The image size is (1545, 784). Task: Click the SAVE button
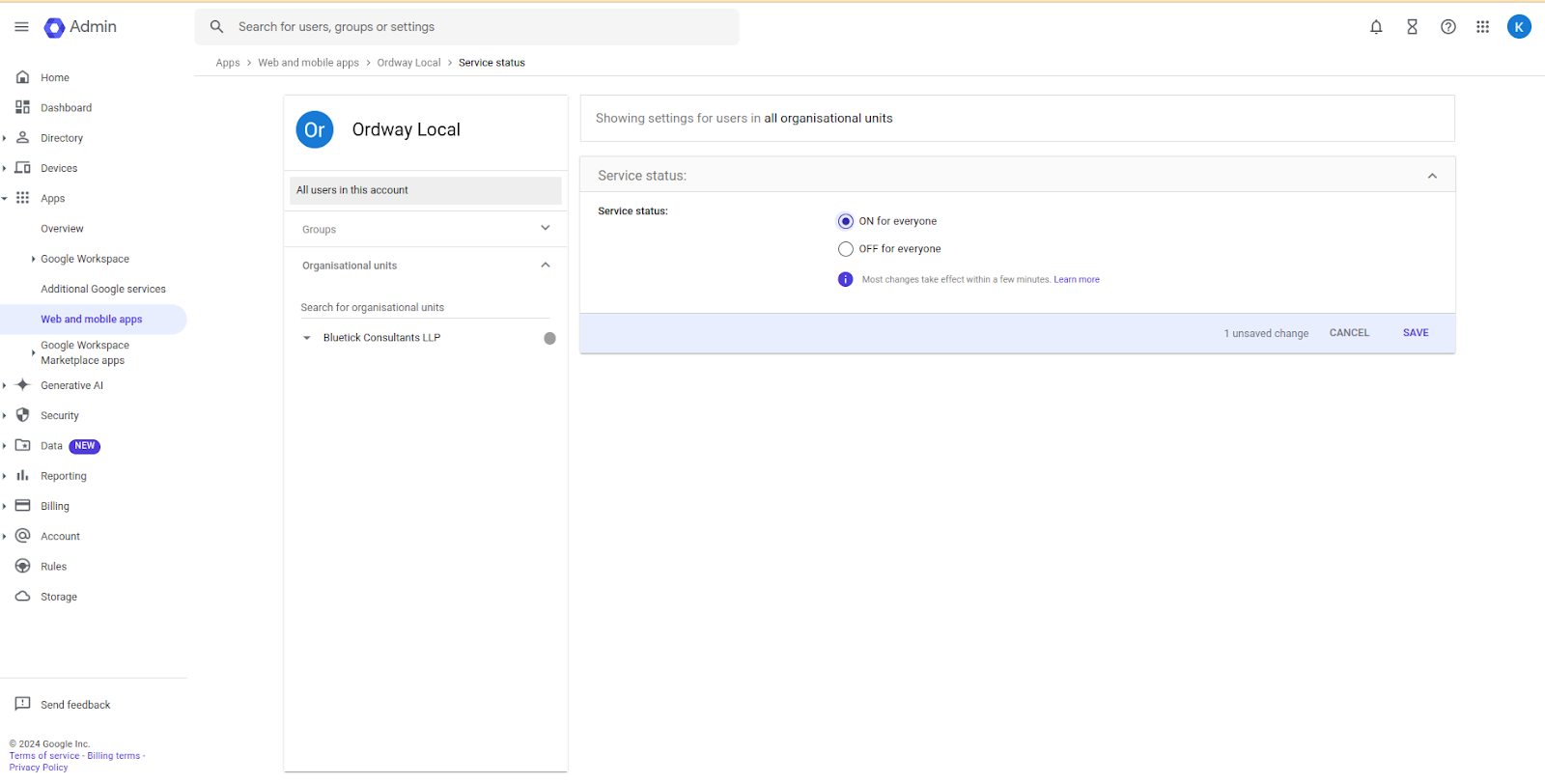(1416, 333)
